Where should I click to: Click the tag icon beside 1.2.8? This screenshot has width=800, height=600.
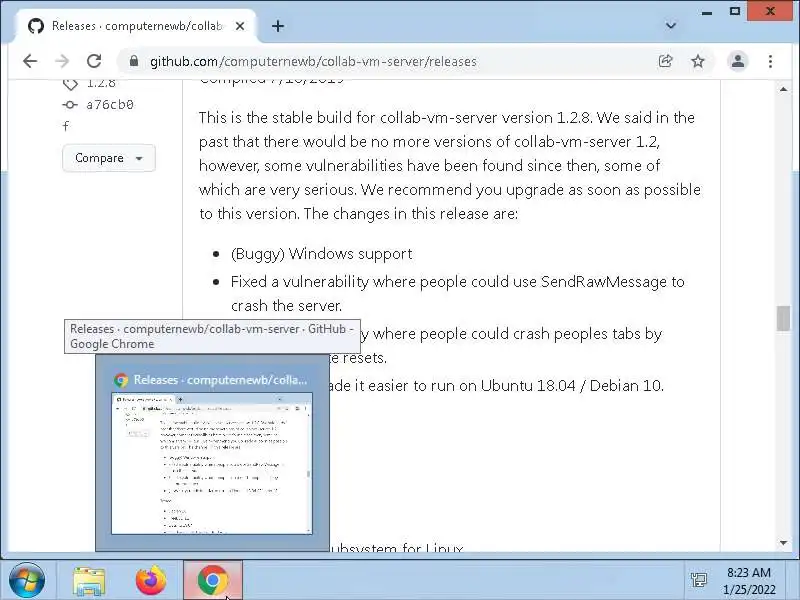[x=70, y=83]
